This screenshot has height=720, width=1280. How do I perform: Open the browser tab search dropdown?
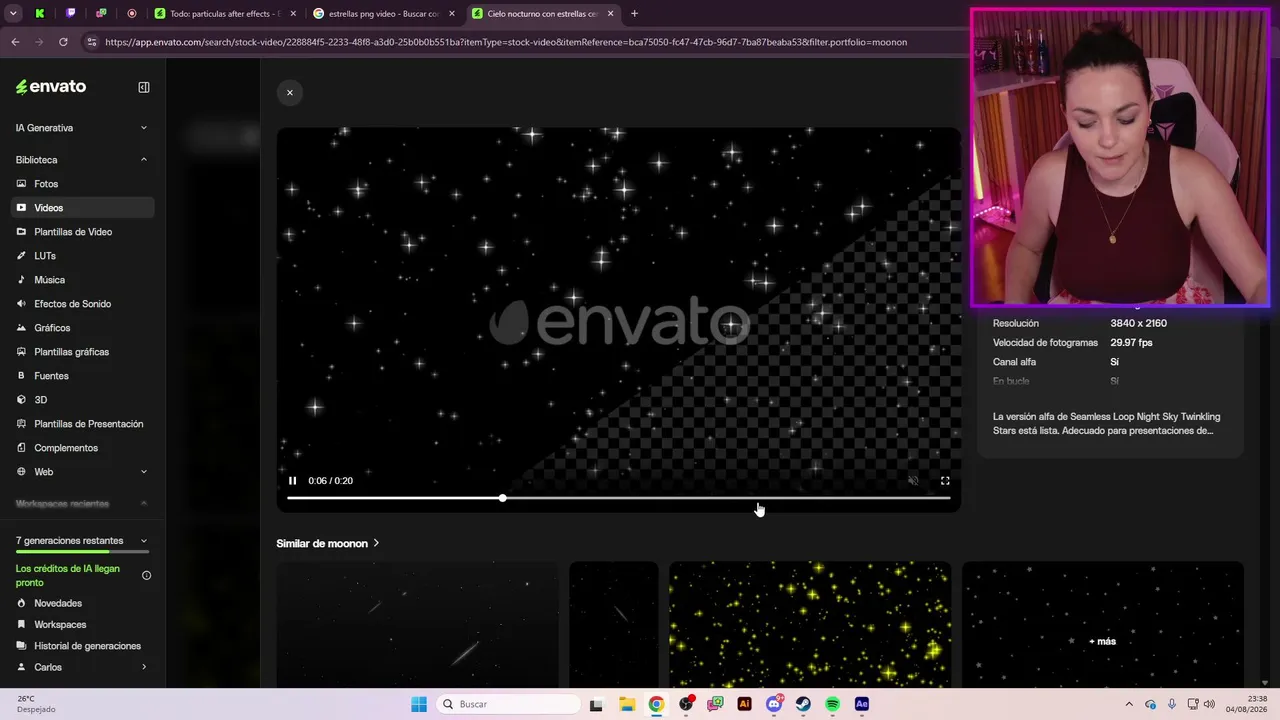pos(13,14)
